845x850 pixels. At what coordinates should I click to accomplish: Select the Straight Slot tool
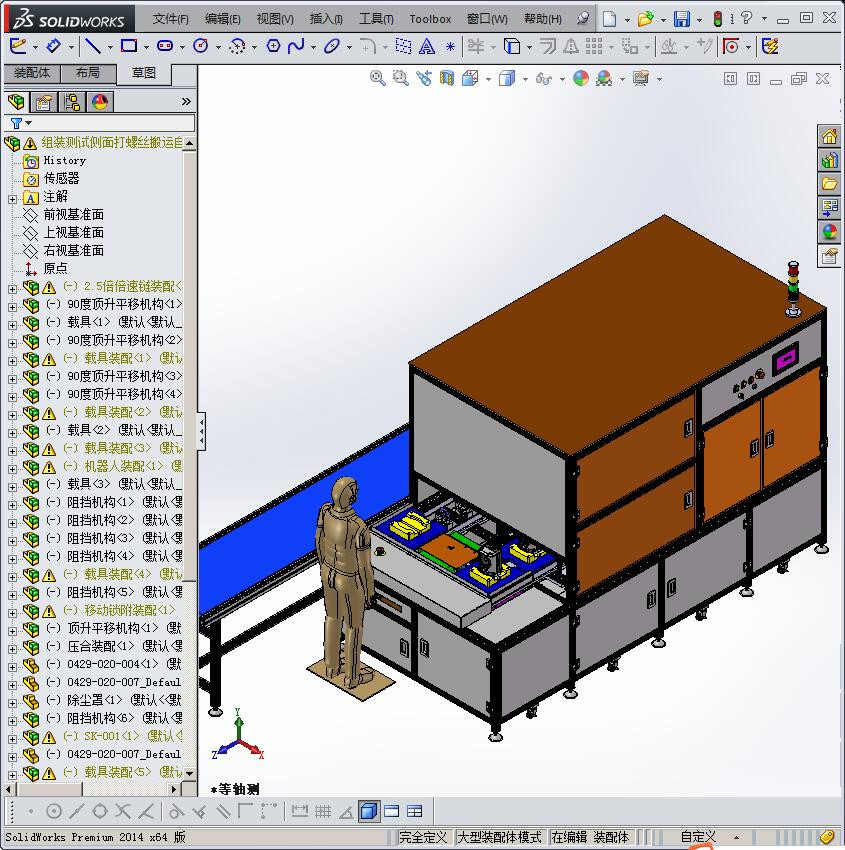click(165, 46)
